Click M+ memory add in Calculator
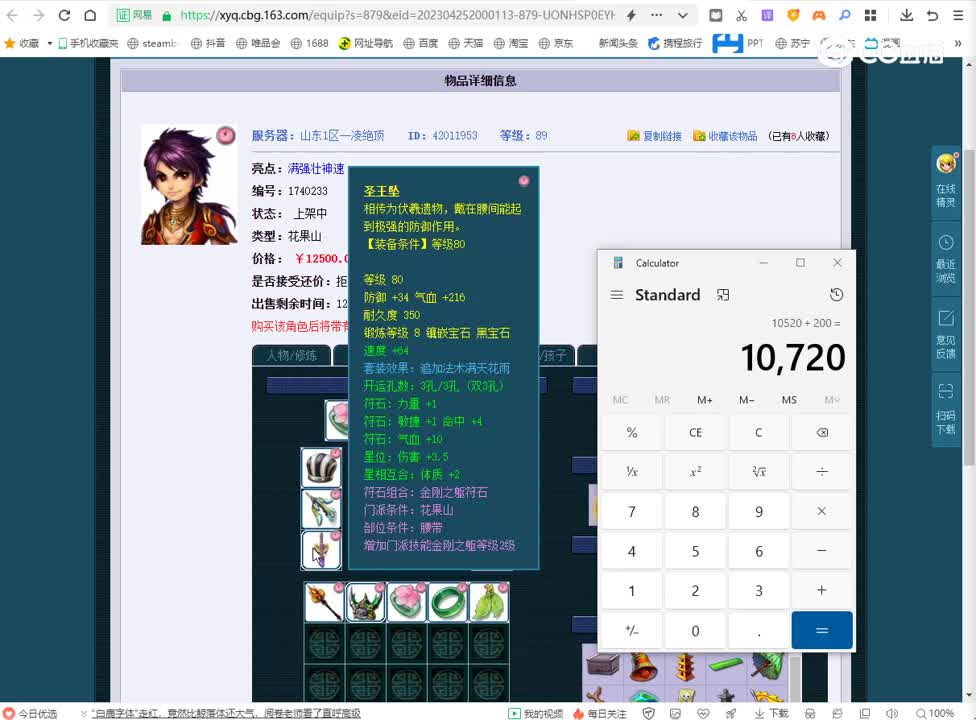 [x=704, y=400]
